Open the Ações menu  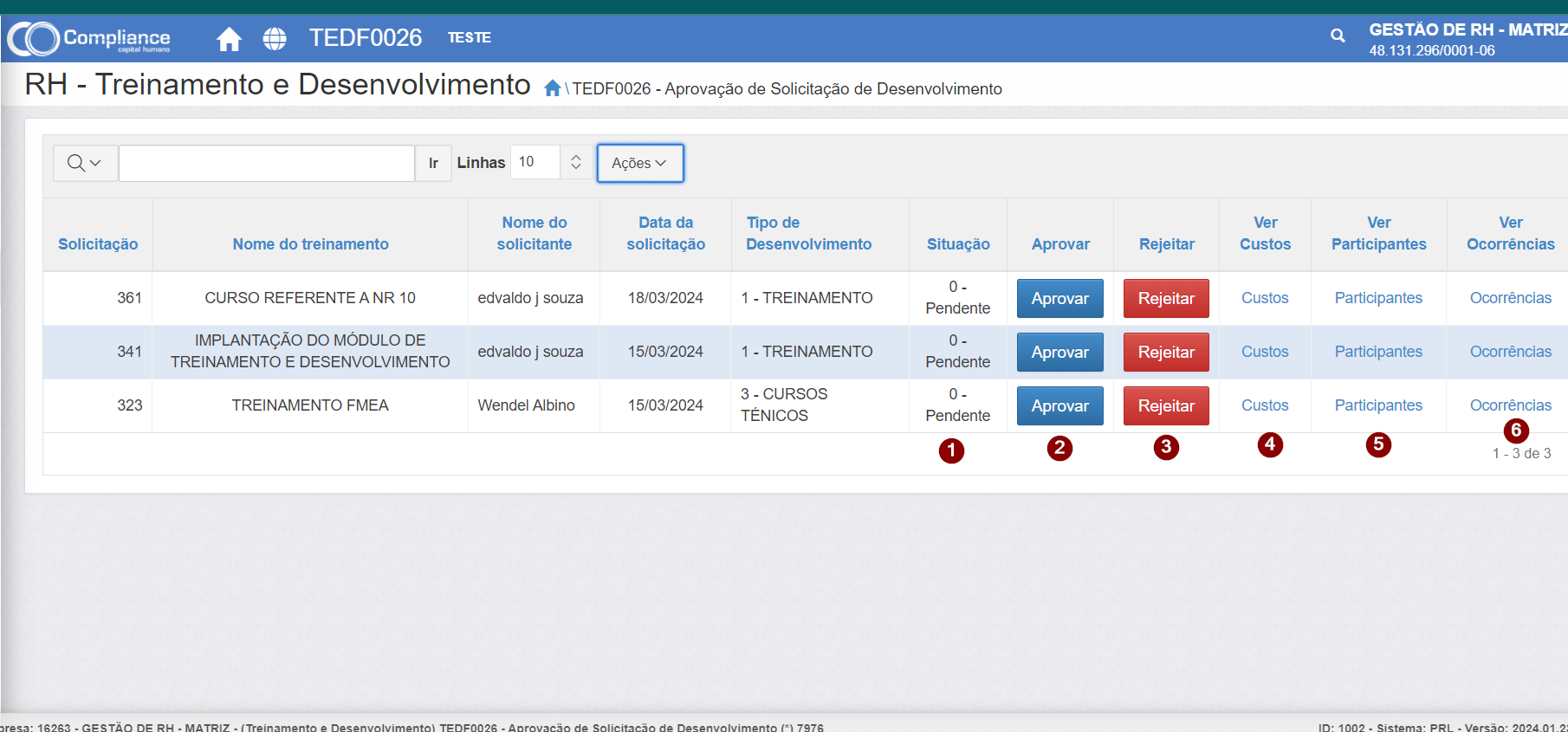(x=640, y=163)
